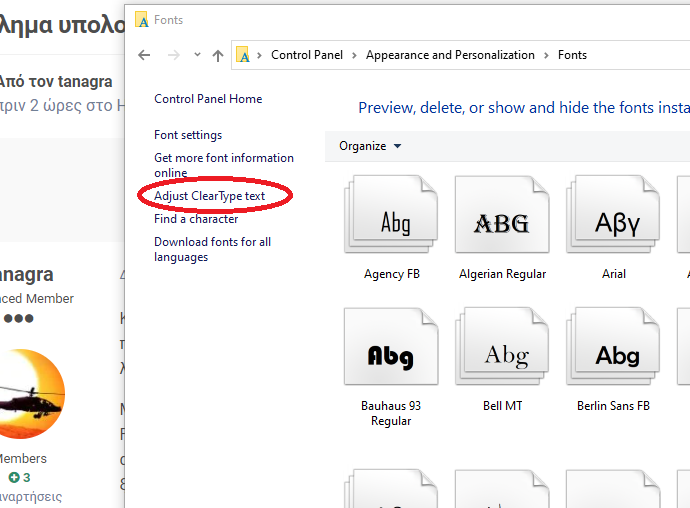Click Get more font information online
The height and width of the screenshot is (508, 690).
click(x=224, y=165)
